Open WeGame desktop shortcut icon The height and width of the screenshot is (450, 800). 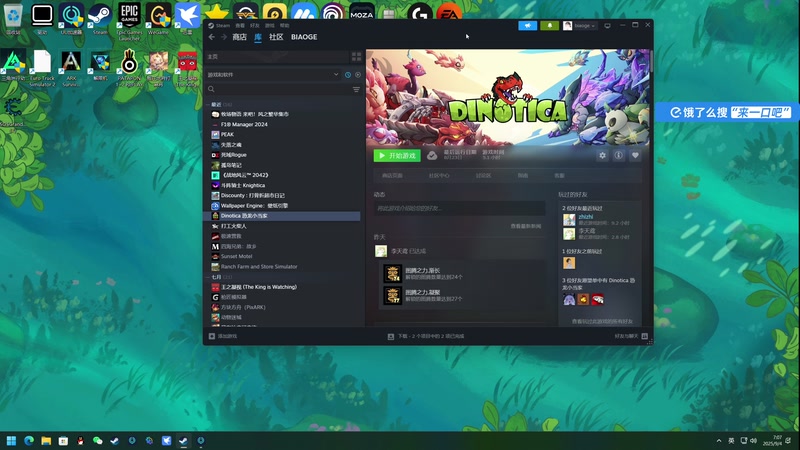(159, 19)
